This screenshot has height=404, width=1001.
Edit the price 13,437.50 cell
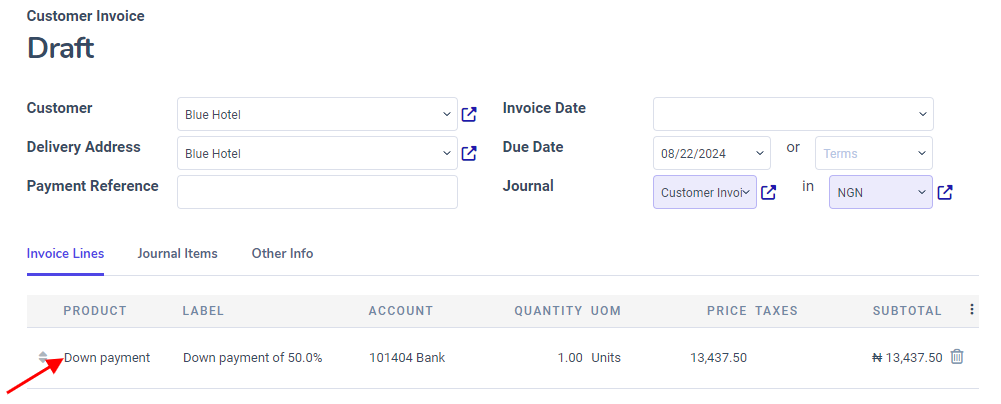click(x=718, y=358)
